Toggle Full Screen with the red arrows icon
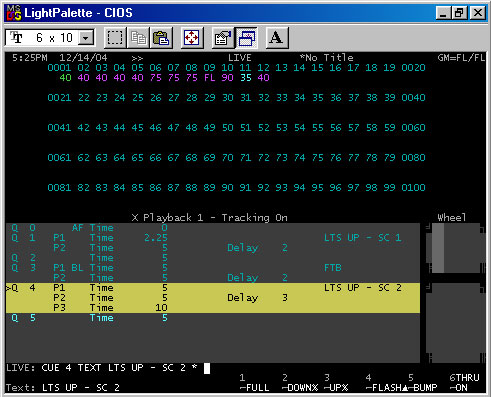The width and height of the screenshot is (491, 397). (192, 38)
